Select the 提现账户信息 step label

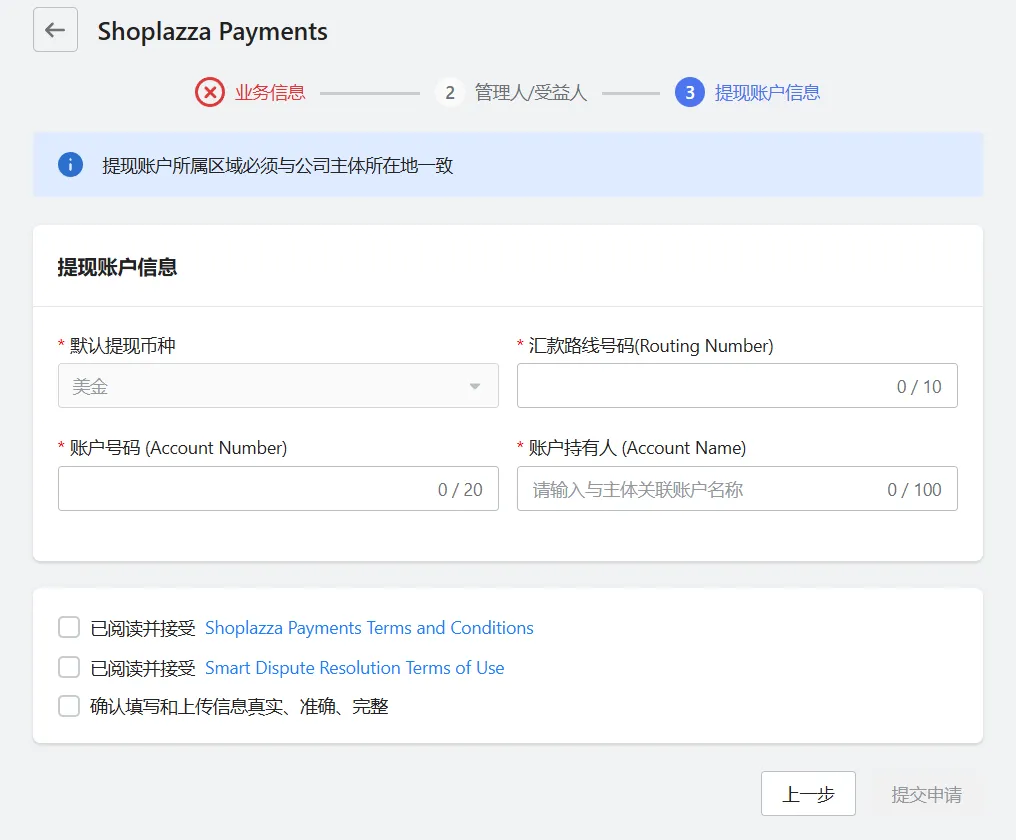767,93
